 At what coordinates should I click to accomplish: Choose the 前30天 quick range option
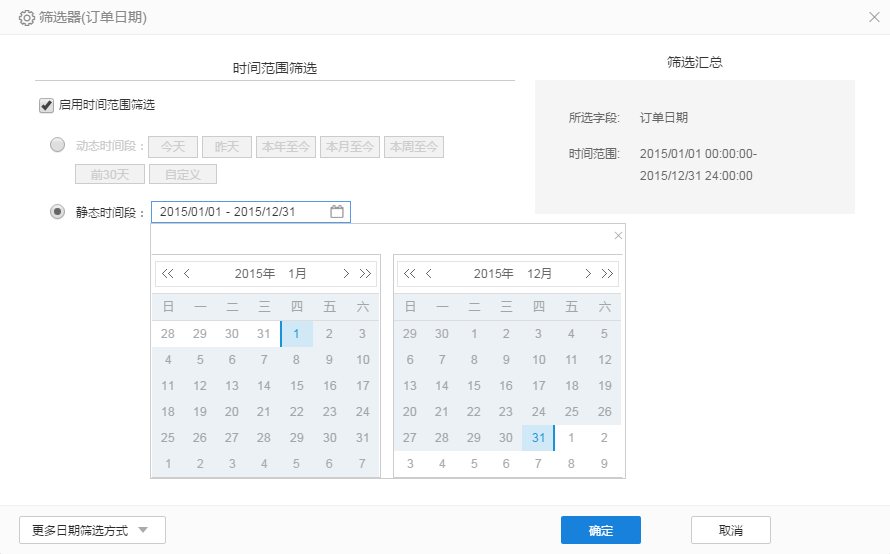(x=110, y=174)
